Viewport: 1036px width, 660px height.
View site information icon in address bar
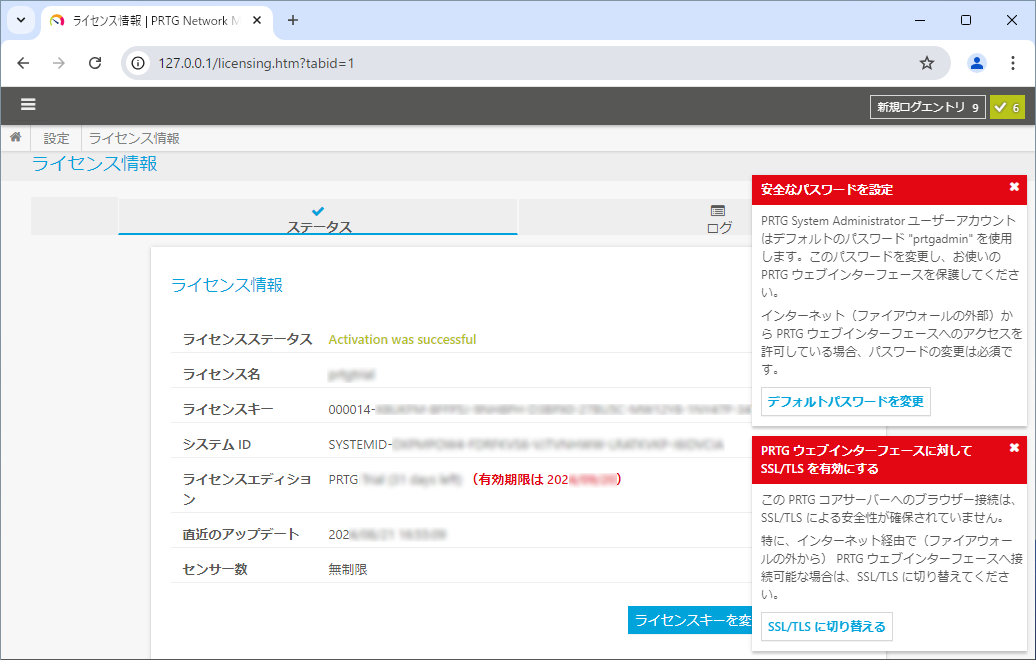coord(137,63)
